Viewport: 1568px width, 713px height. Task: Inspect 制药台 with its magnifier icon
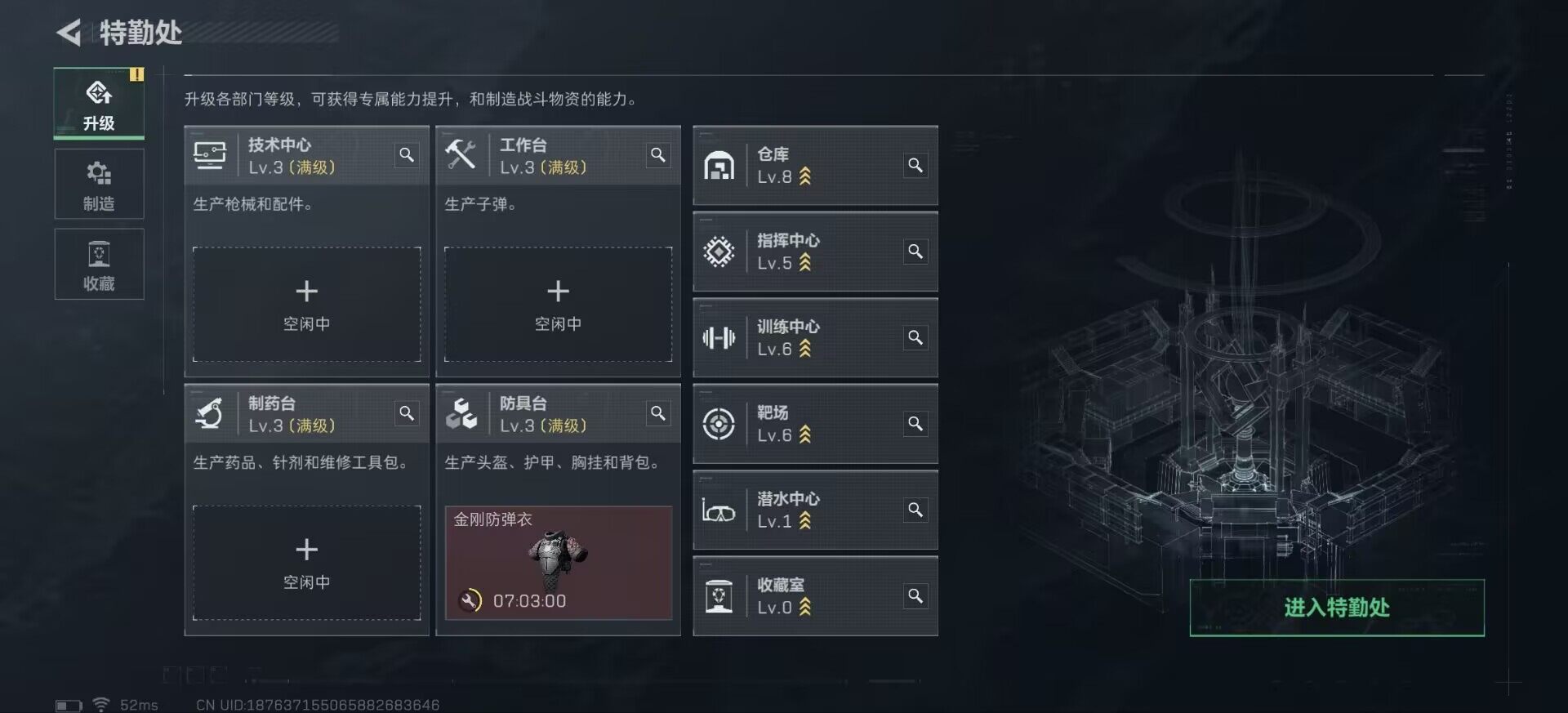(x=406, y=413)
